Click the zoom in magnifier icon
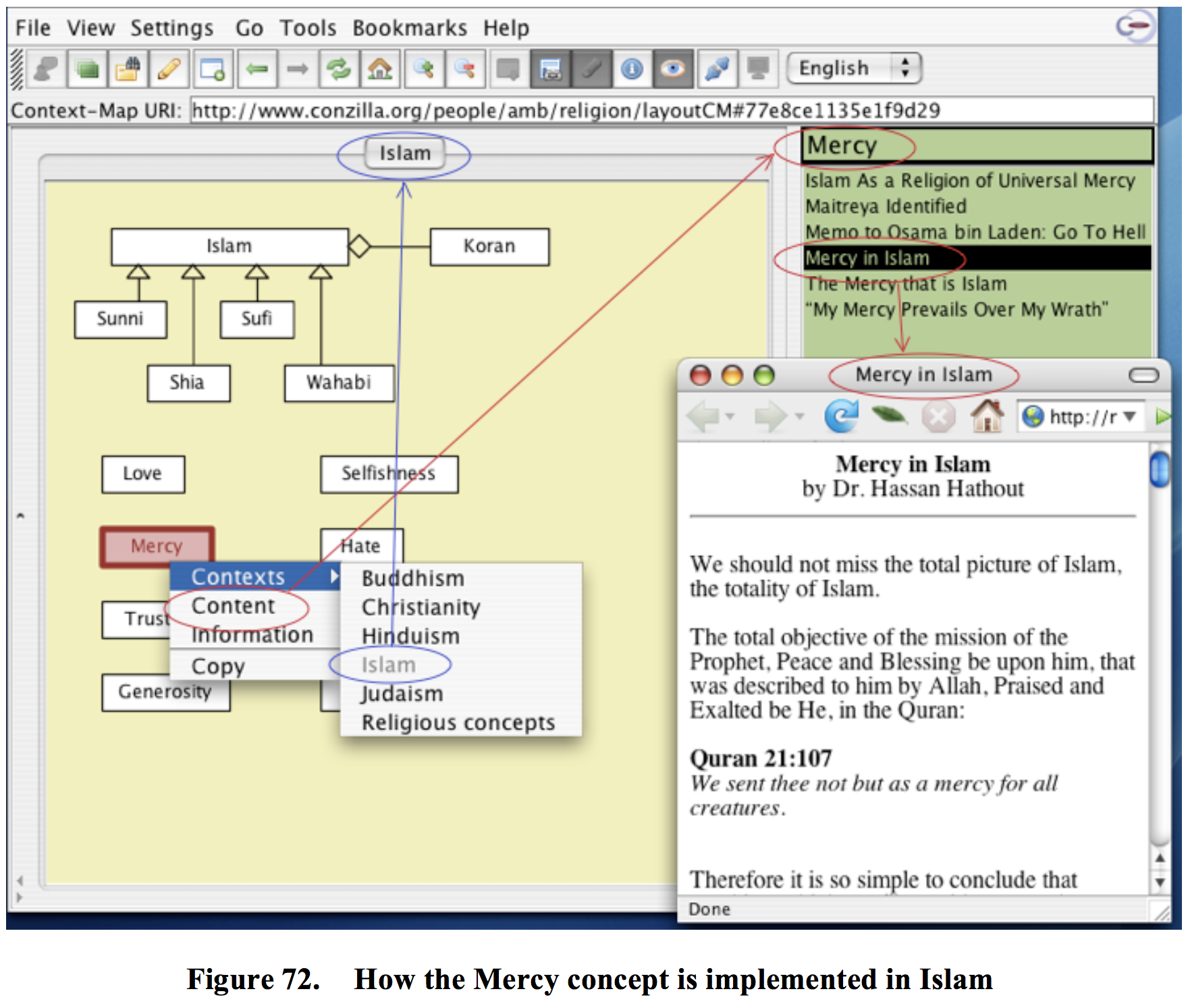Screen dimensions: 1188x1008 point(424,69)
